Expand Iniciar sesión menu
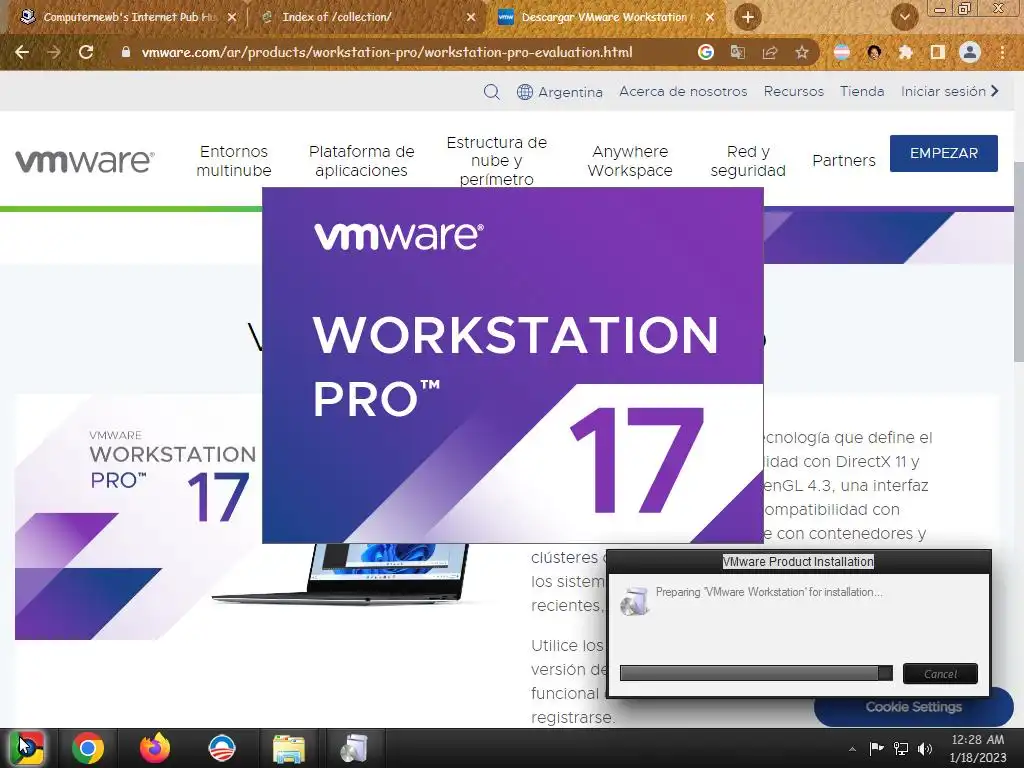Viewport: 1024px width, 768px height. (x=950, y=91)
